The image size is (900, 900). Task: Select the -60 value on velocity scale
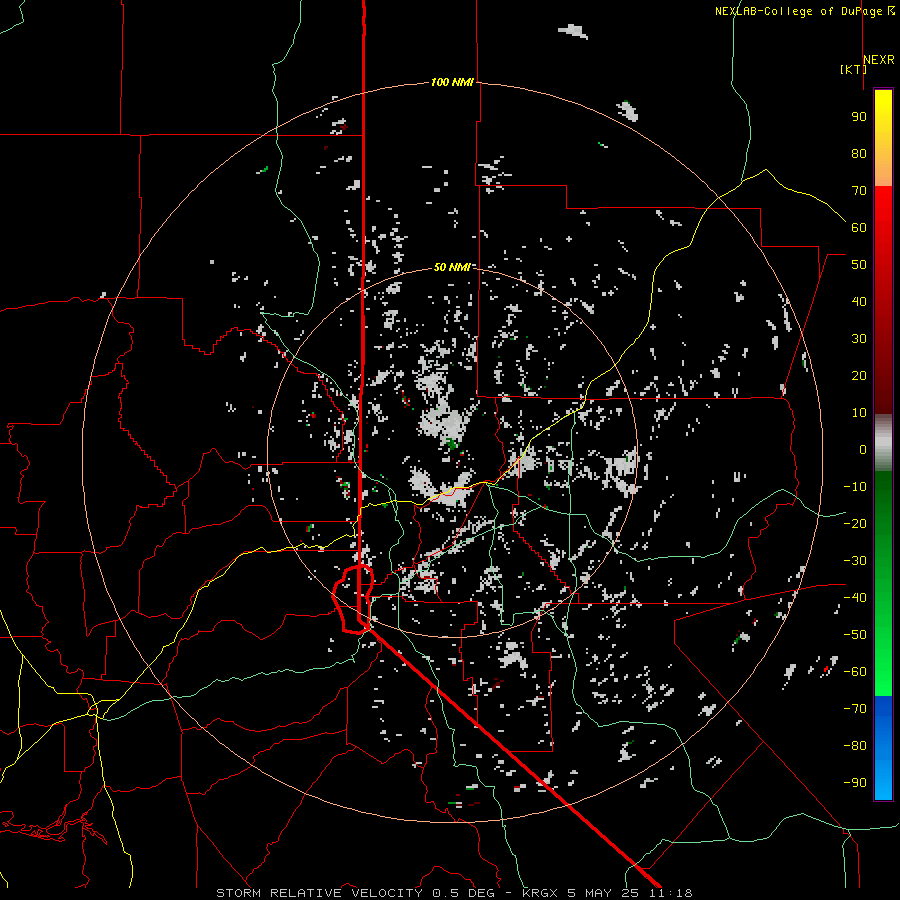(x=855, y=672)
